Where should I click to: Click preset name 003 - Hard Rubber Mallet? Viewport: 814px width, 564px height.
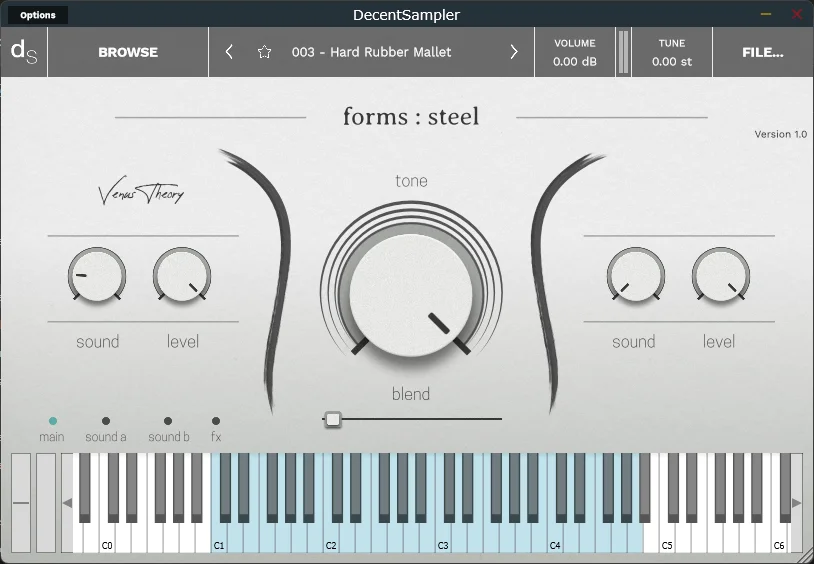(371, 52)
